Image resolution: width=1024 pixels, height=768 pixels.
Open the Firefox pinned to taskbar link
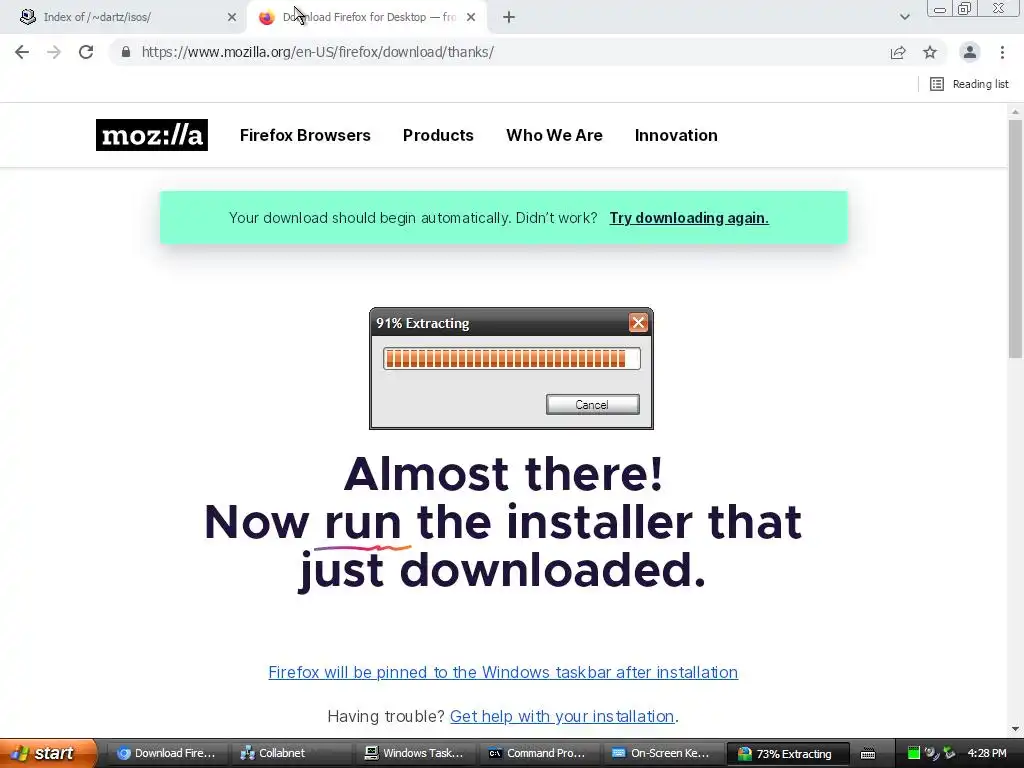tap(503, 672)
